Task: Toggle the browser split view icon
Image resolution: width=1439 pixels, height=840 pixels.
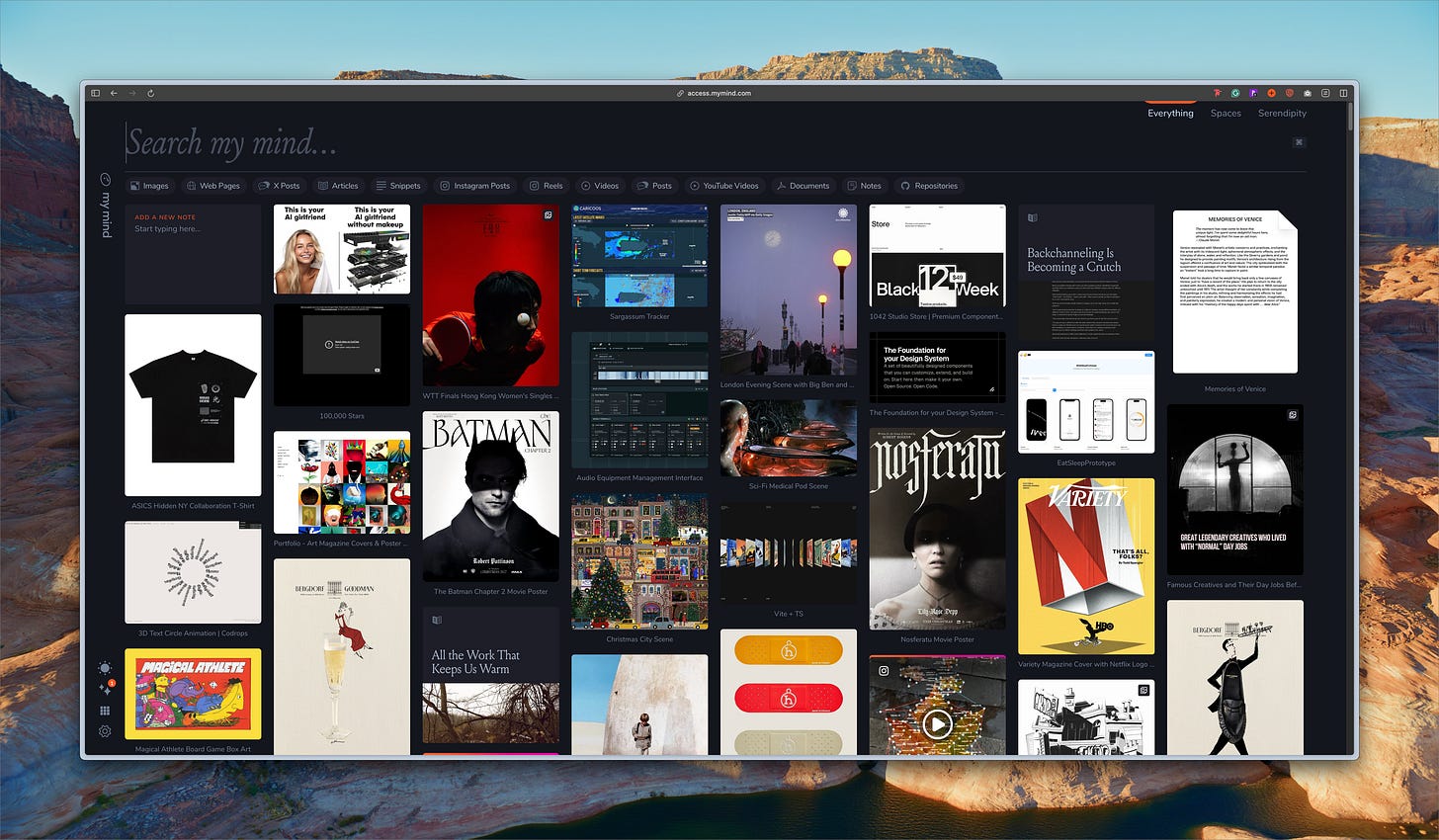Action: [1343, 93]
